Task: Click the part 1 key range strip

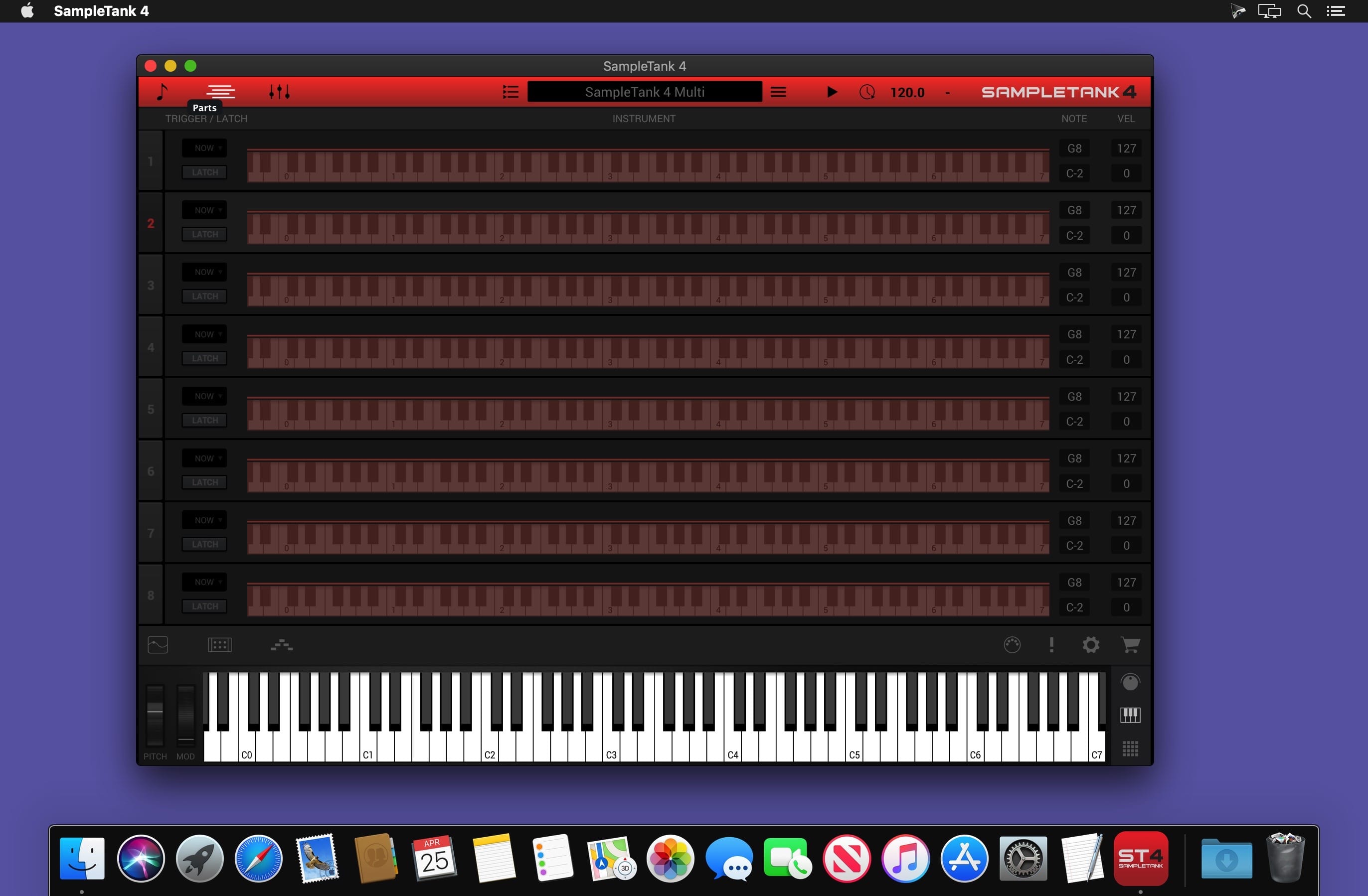Action: pos(648,165)
